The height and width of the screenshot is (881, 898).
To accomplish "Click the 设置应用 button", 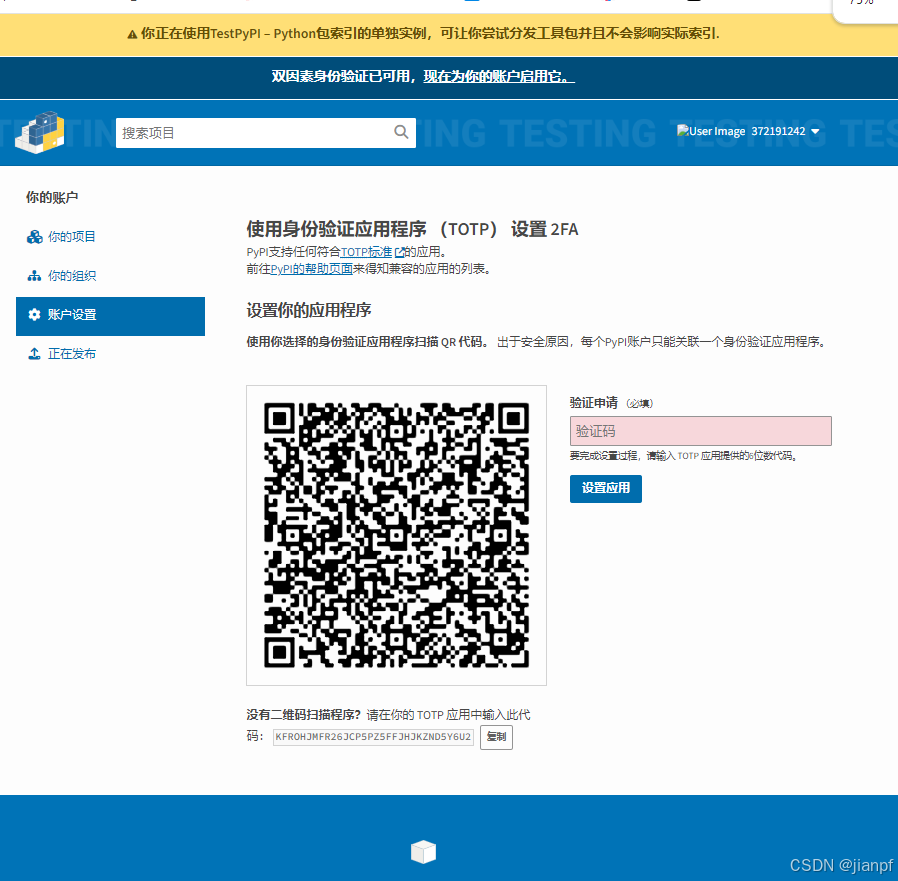I will 605,489.
